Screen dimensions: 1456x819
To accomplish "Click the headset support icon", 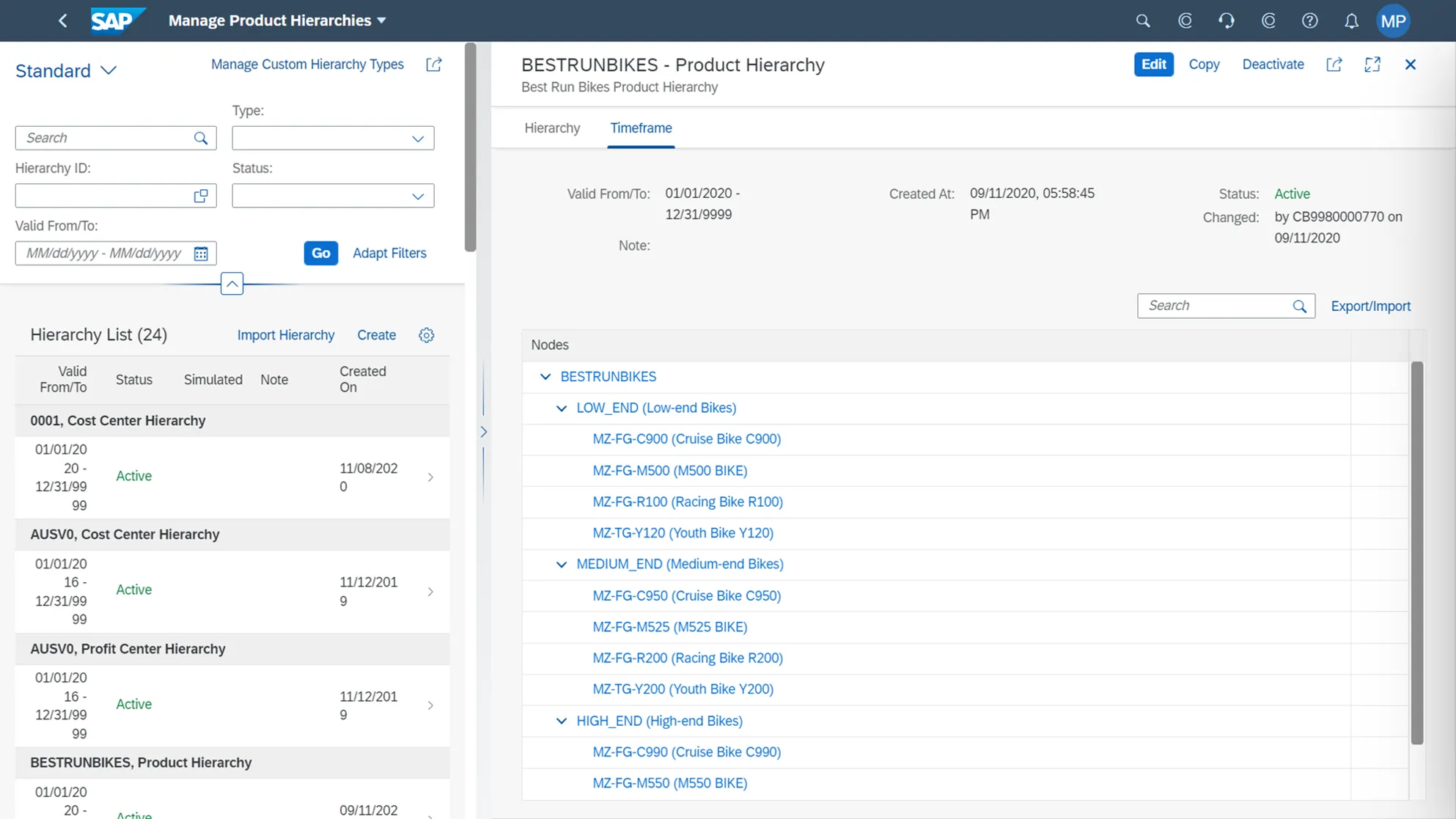I will 1227,21.
